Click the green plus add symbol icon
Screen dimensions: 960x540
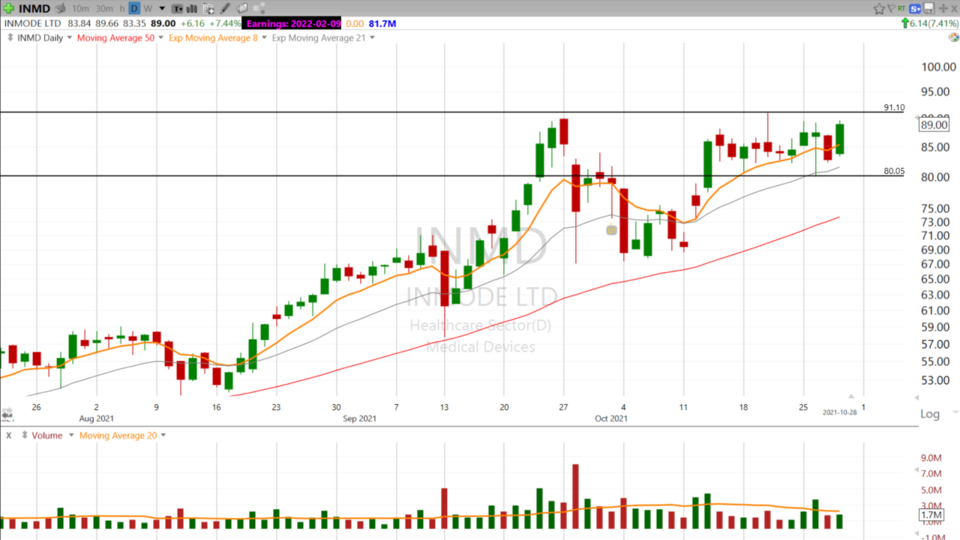pos(8,8)
